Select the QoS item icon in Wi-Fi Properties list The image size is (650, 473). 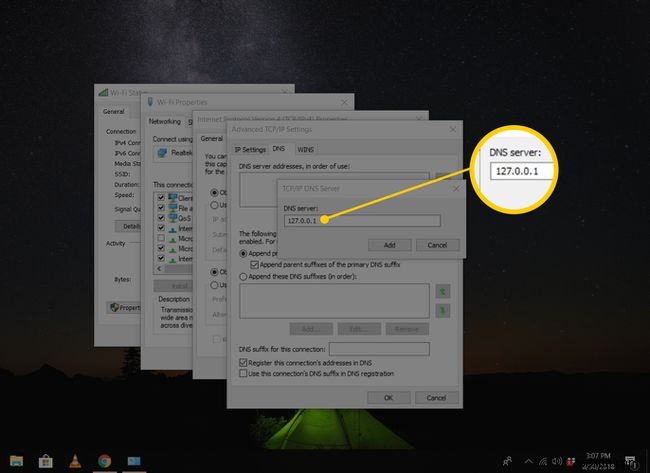coord(173,218)
